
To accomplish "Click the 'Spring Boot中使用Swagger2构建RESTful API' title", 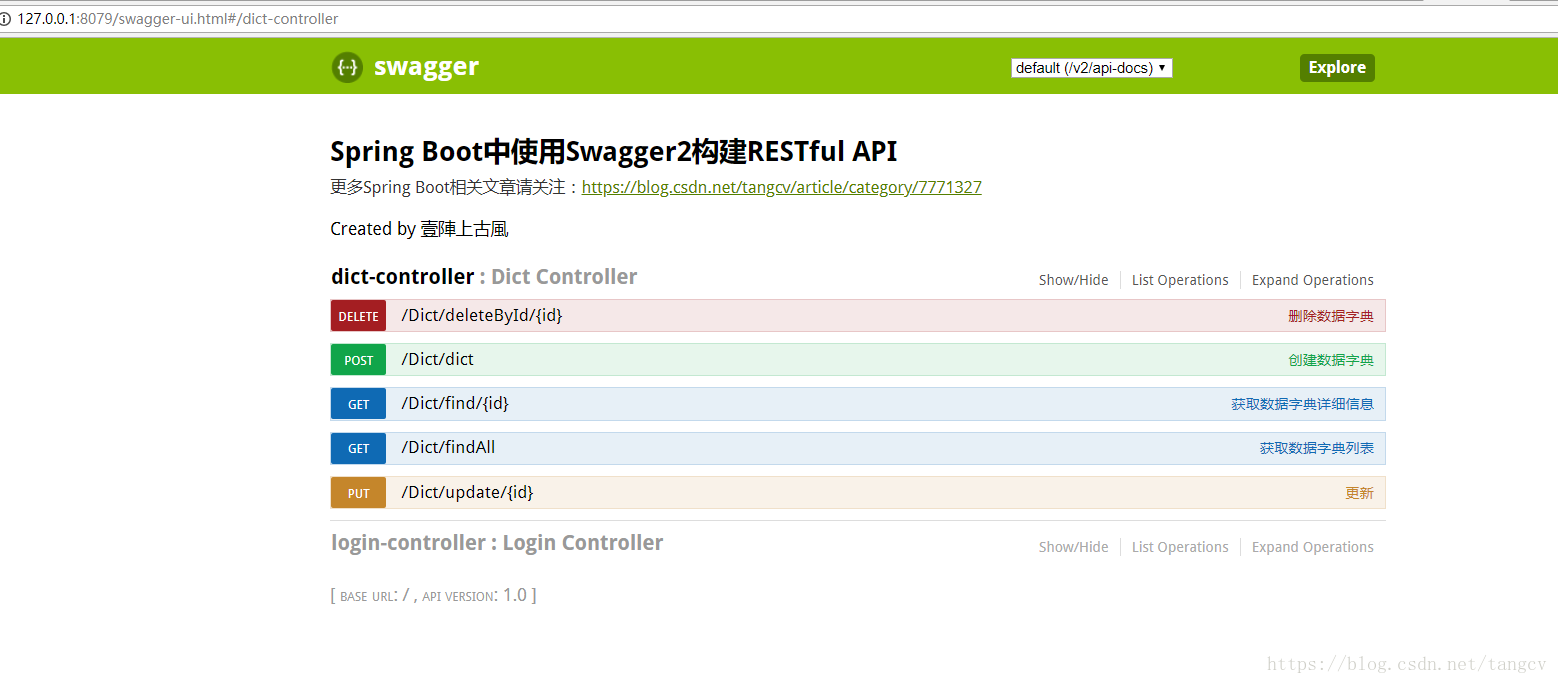I will [614, 152].
